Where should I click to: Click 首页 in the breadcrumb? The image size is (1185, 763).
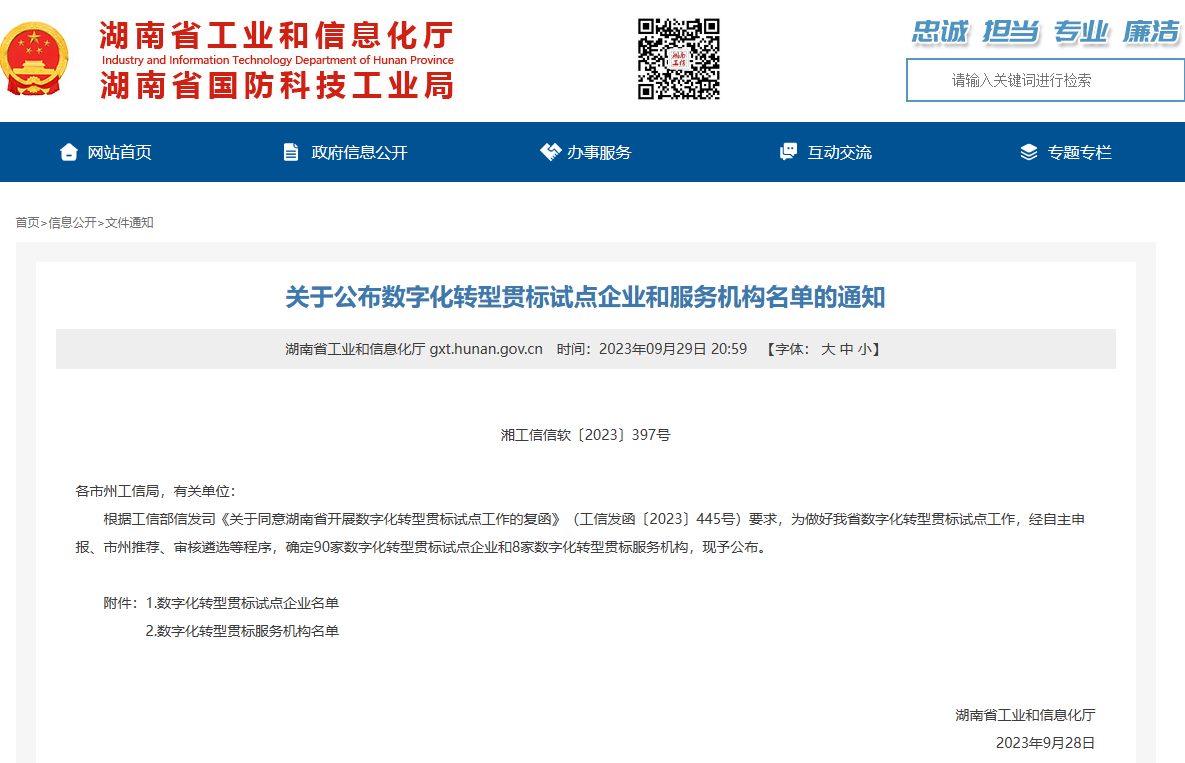27,222
